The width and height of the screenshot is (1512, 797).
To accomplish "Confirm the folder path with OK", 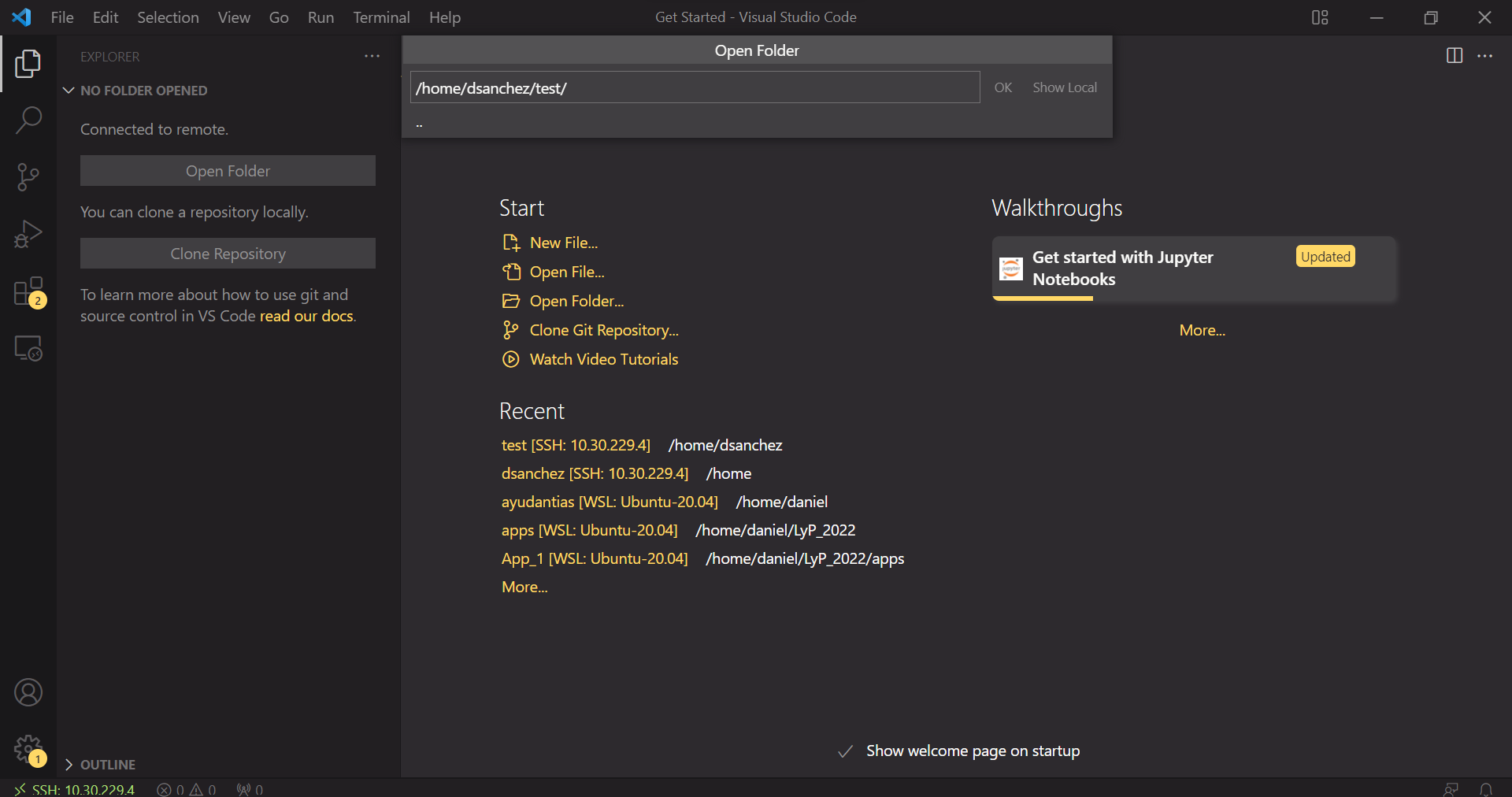I will coord(1002,87).
